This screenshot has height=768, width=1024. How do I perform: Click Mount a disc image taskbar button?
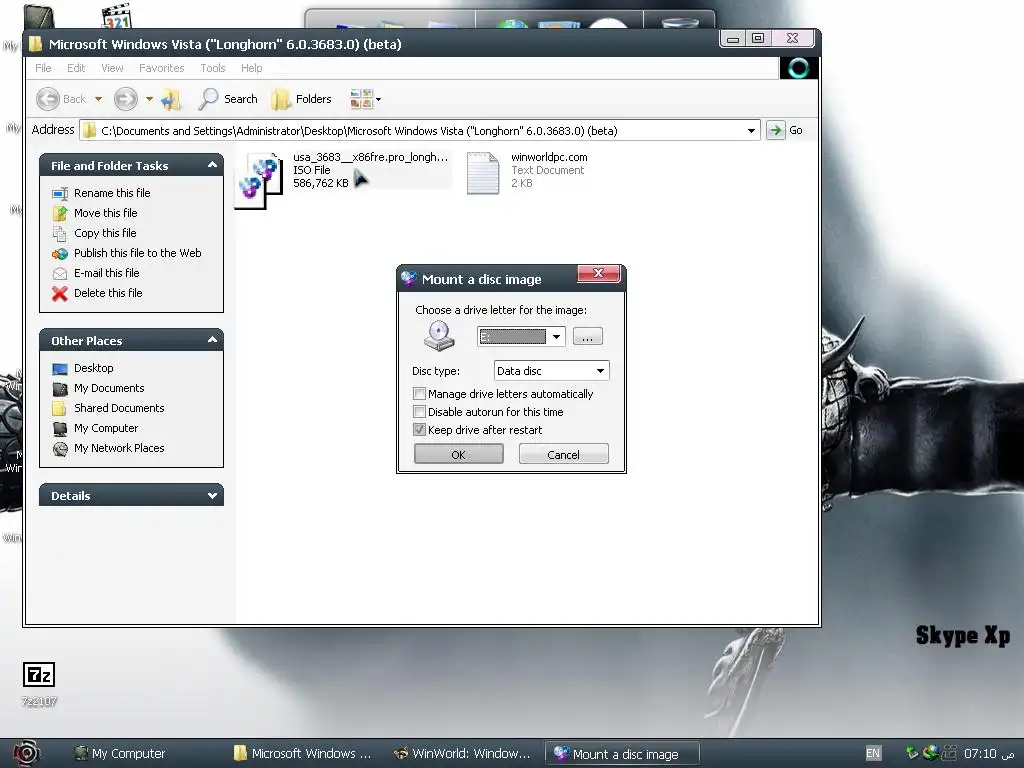point(622,754)
